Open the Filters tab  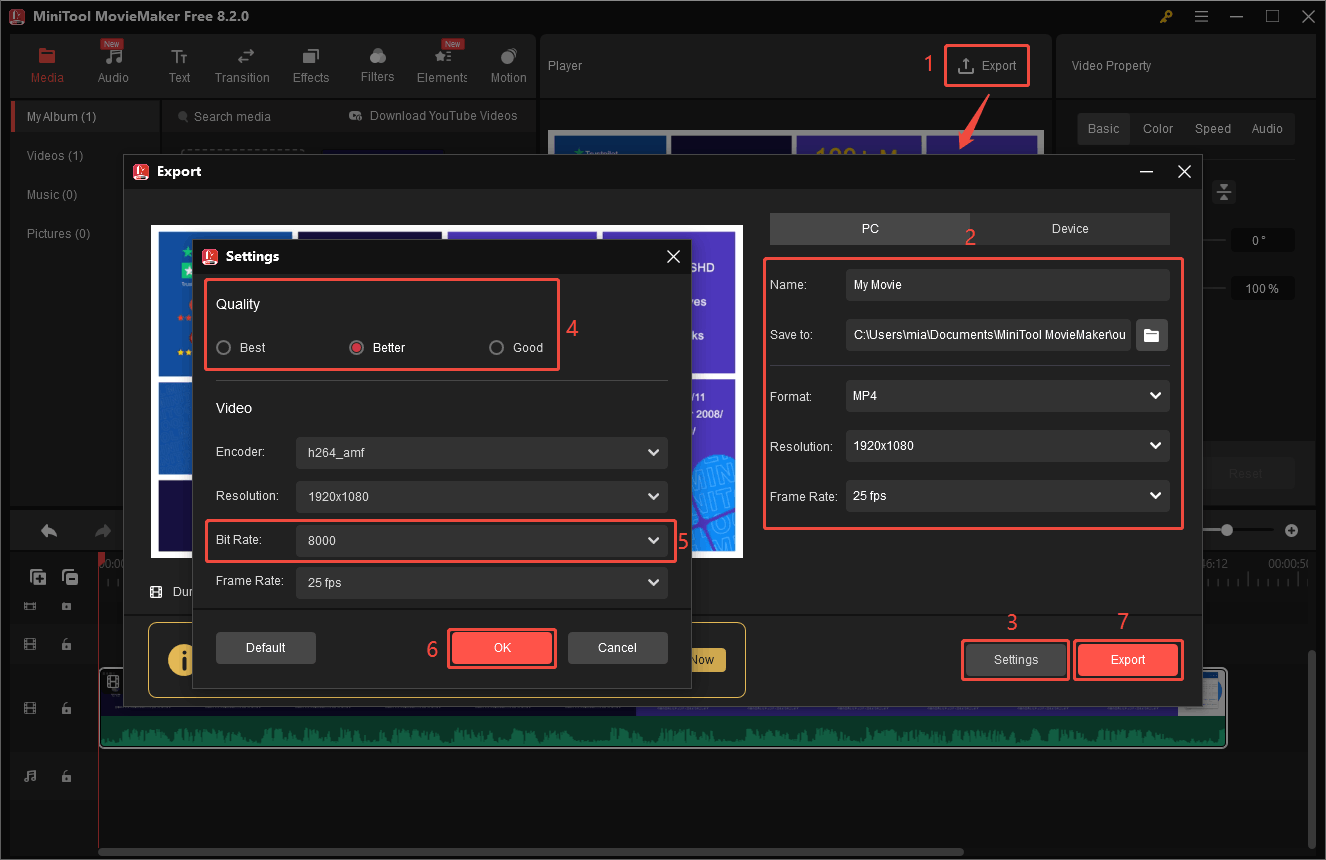click(x=377, y=66)
